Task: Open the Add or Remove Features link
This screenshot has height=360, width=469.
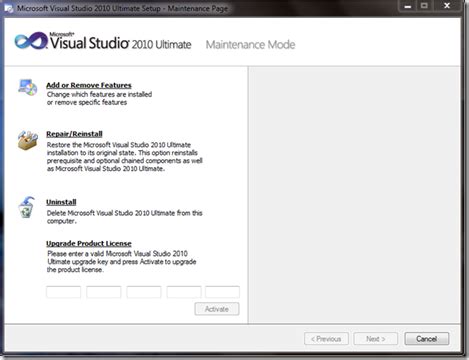Action: tap(89, 85)
